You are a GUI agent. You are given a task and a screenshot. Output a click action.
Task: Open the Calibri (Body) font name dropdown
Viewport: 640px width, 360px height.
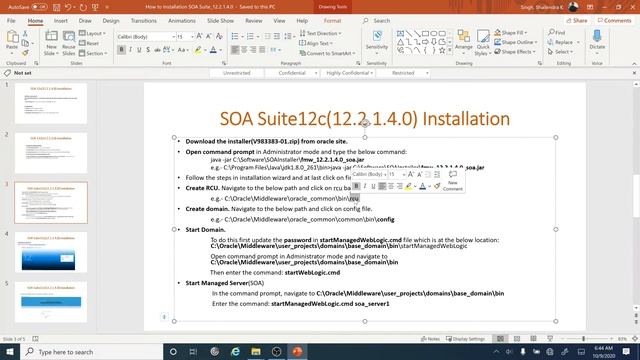click(173, 37)
